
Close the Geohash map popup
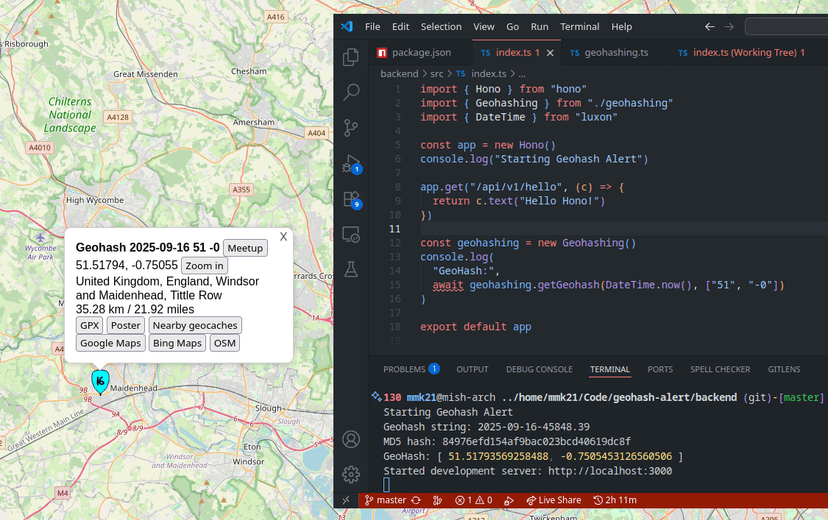[x=283, y=237]
